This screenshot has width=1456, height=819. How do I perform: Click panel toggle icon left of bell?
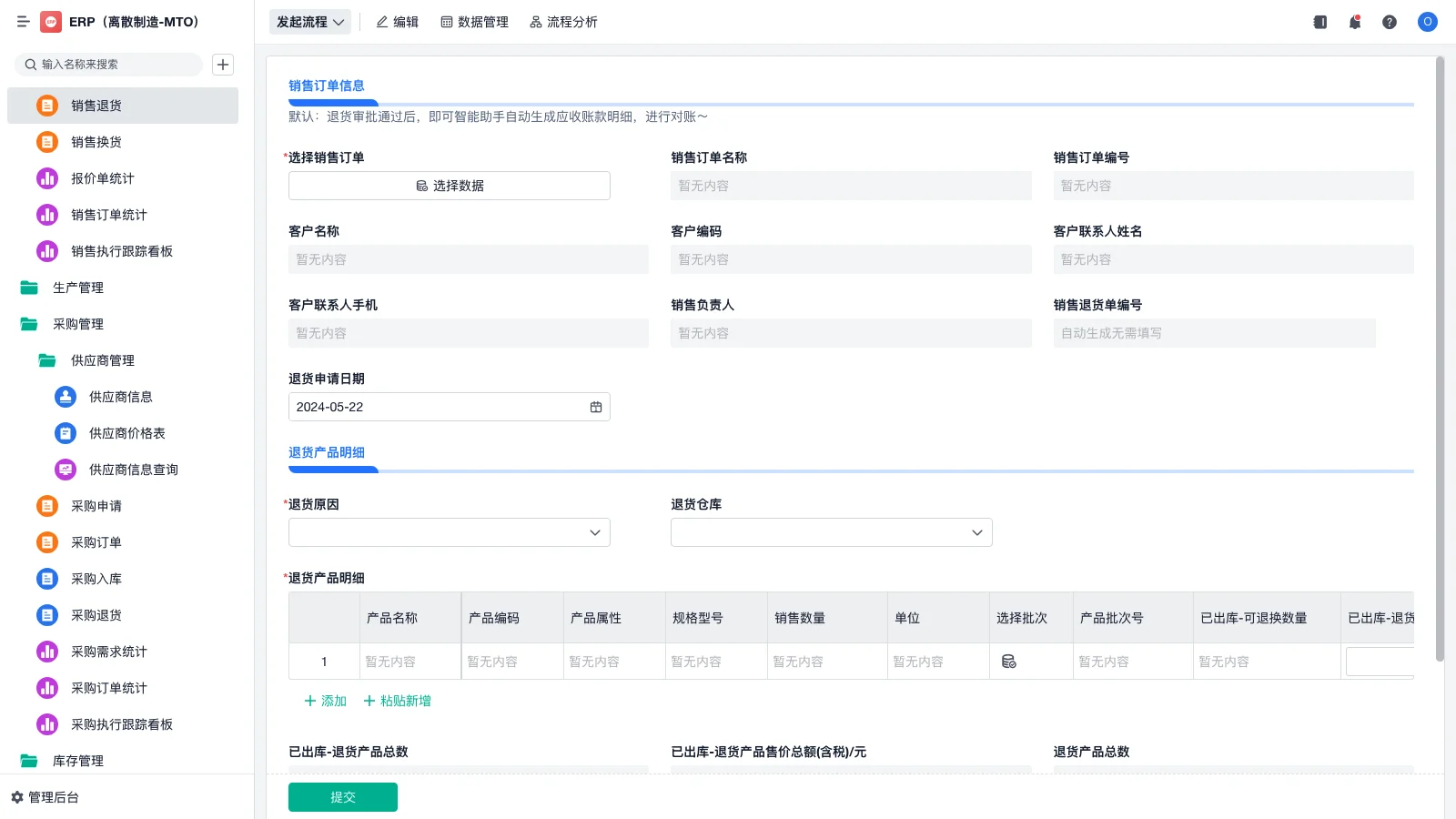1319,22
